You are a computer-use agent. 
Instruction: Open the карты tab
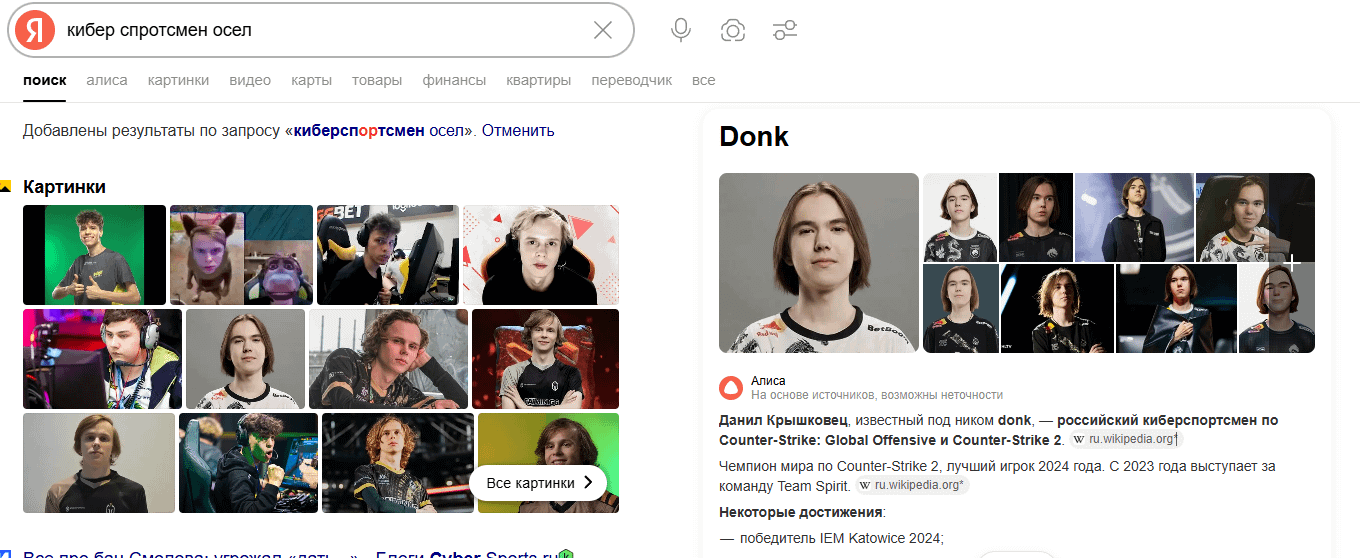tap(311, 80)
